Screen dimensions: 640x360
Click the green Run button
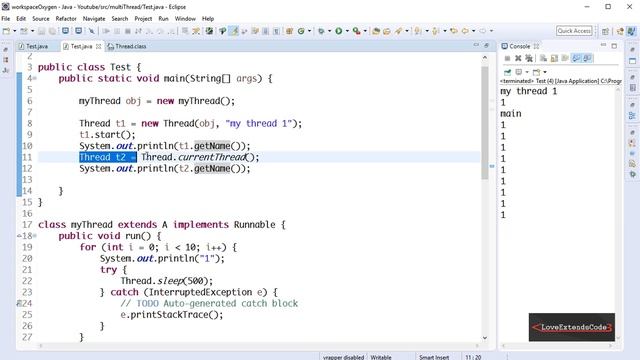tap(339, 31)
